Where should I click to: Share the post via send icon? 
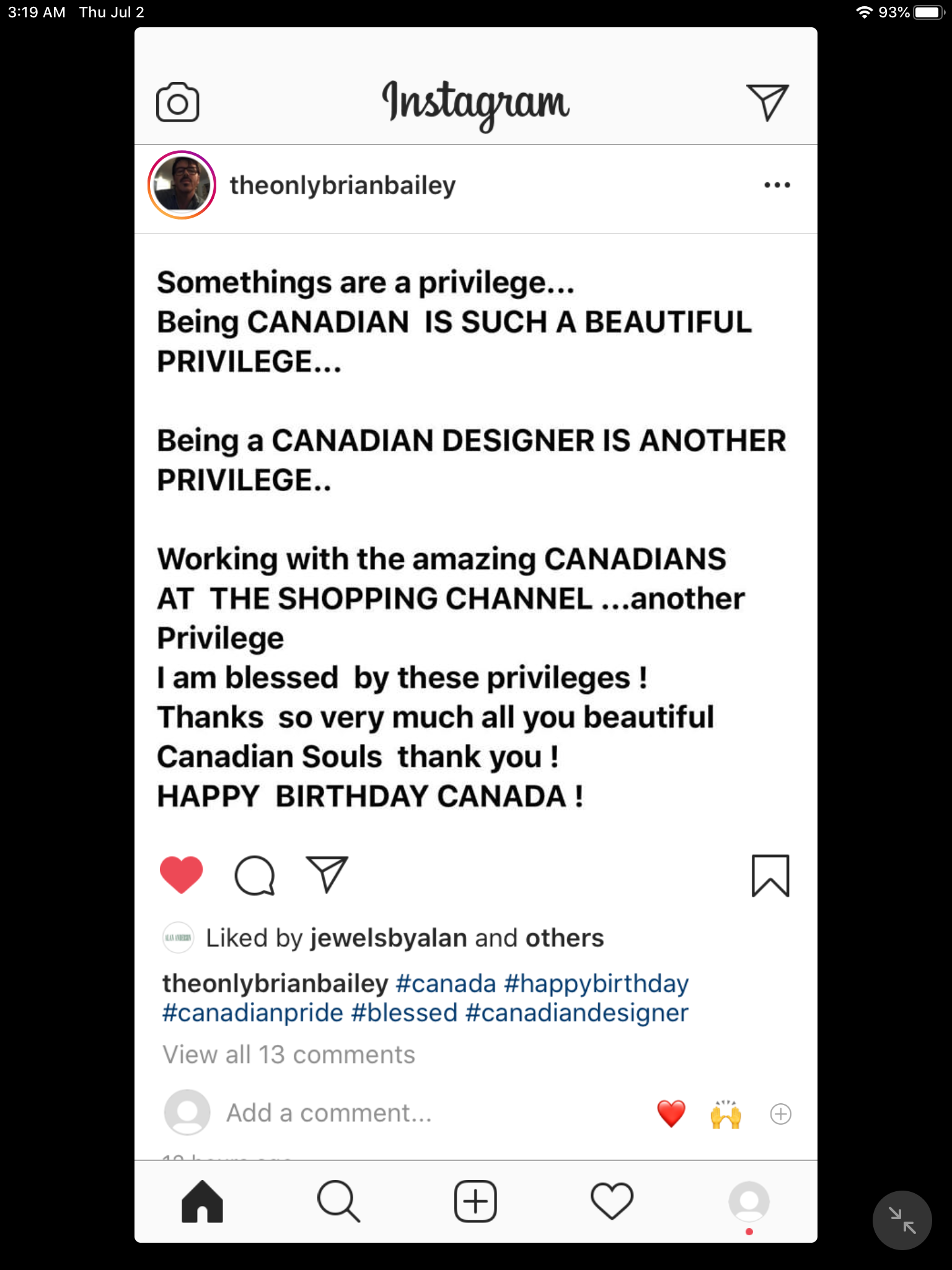[x=327, y=874]
